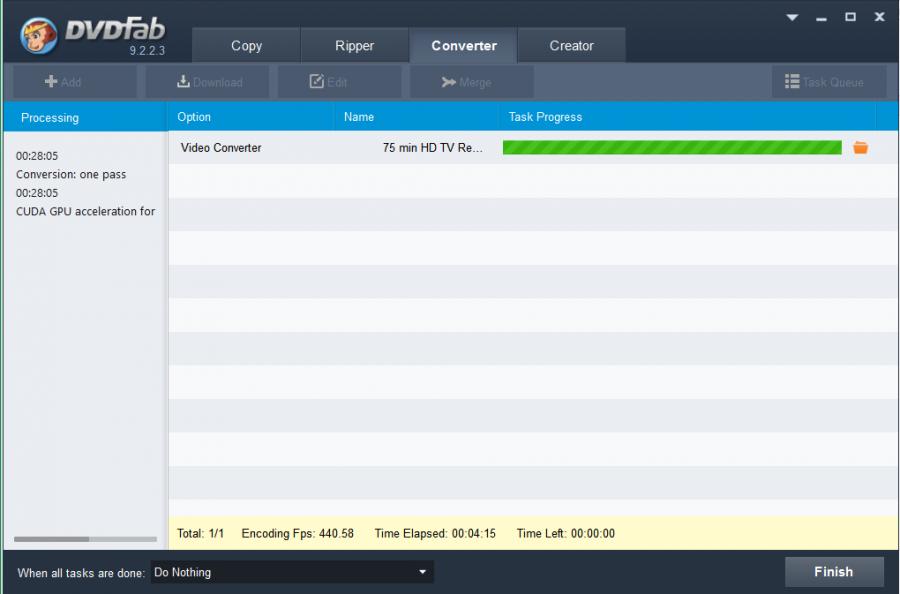
Task: Click the Task Progress column header
Action: [687, 117]
